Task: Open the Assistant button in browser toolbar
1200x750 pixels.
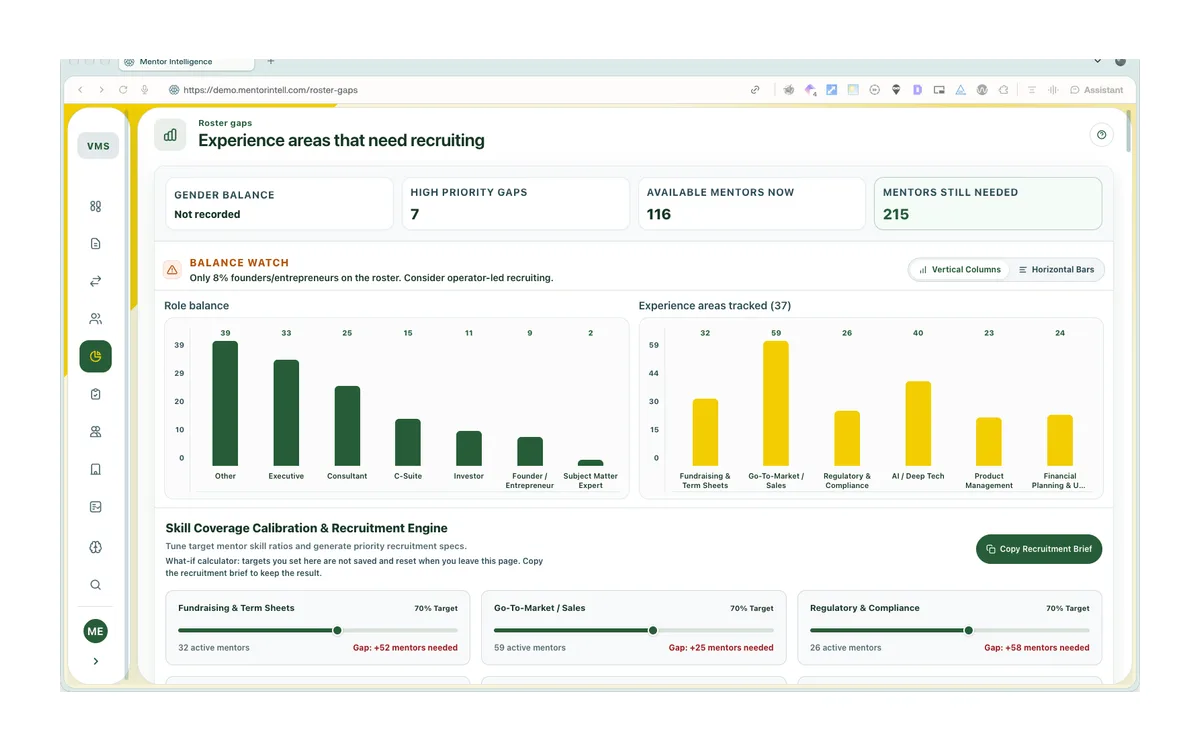Action: click(1097, 90)
